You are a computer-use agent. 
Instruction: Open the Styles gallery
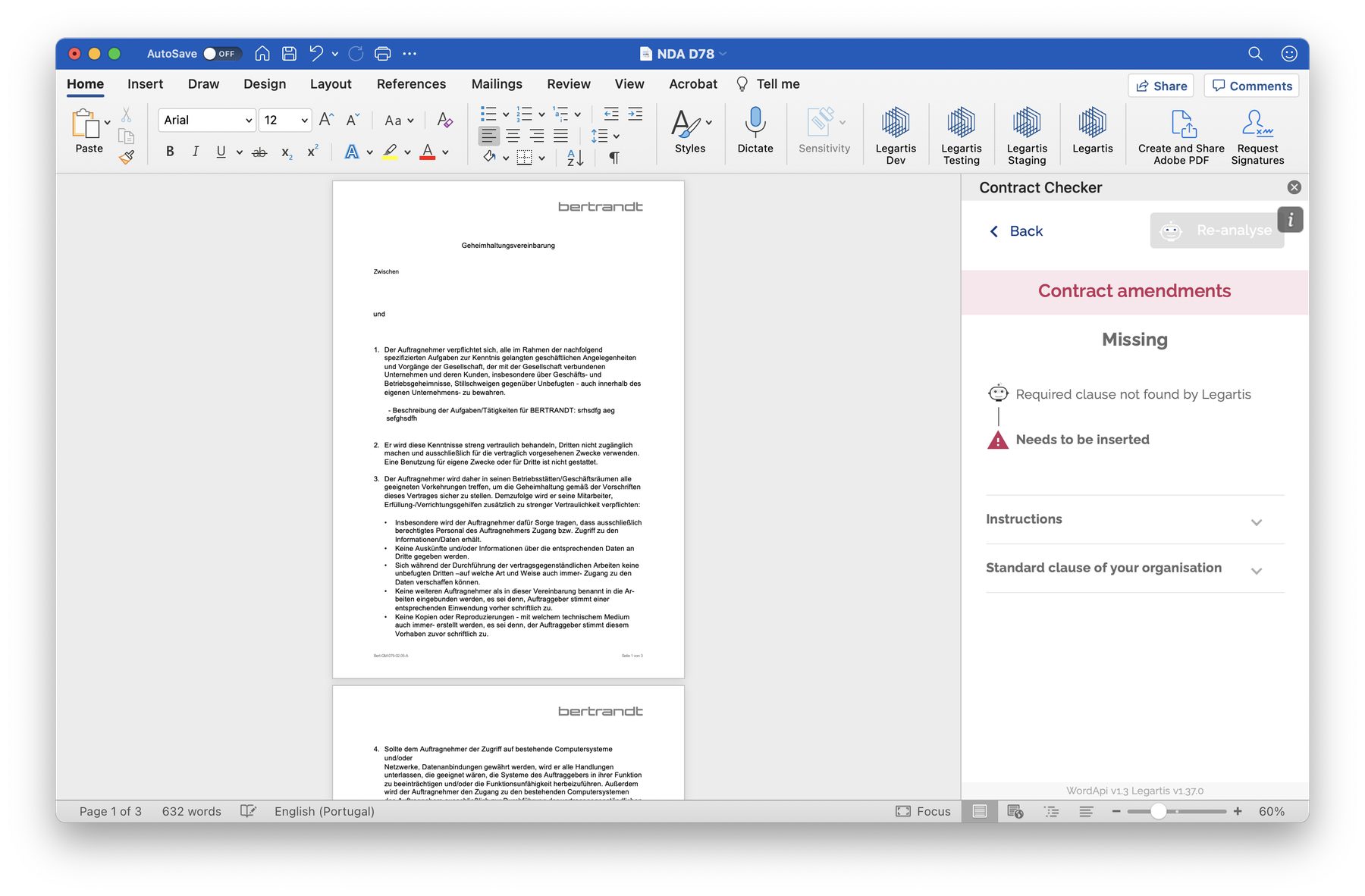tap(690, 130)
